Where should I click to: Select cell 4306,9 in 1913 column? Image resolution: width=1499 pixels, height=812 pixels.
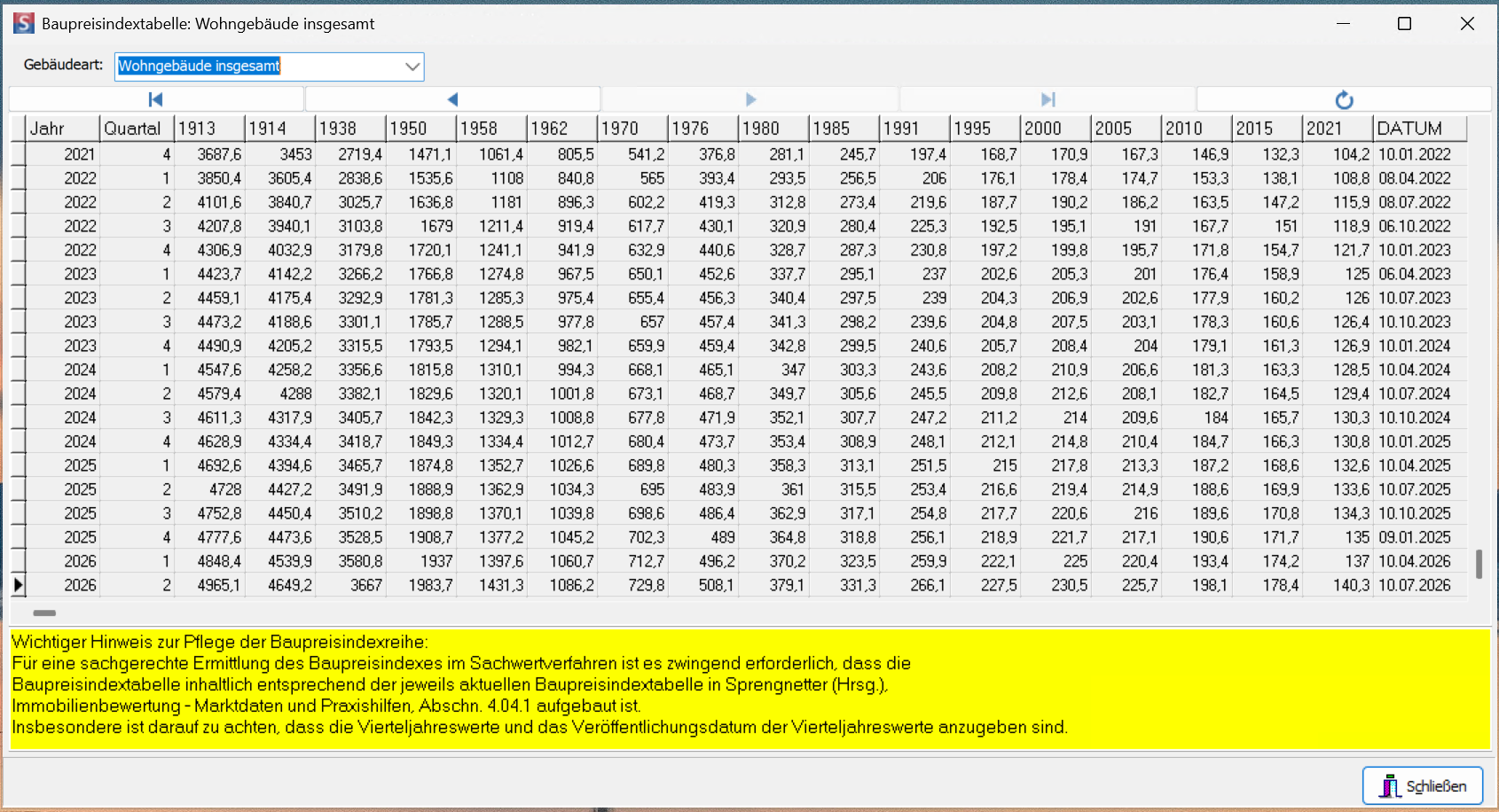point(209,250)
